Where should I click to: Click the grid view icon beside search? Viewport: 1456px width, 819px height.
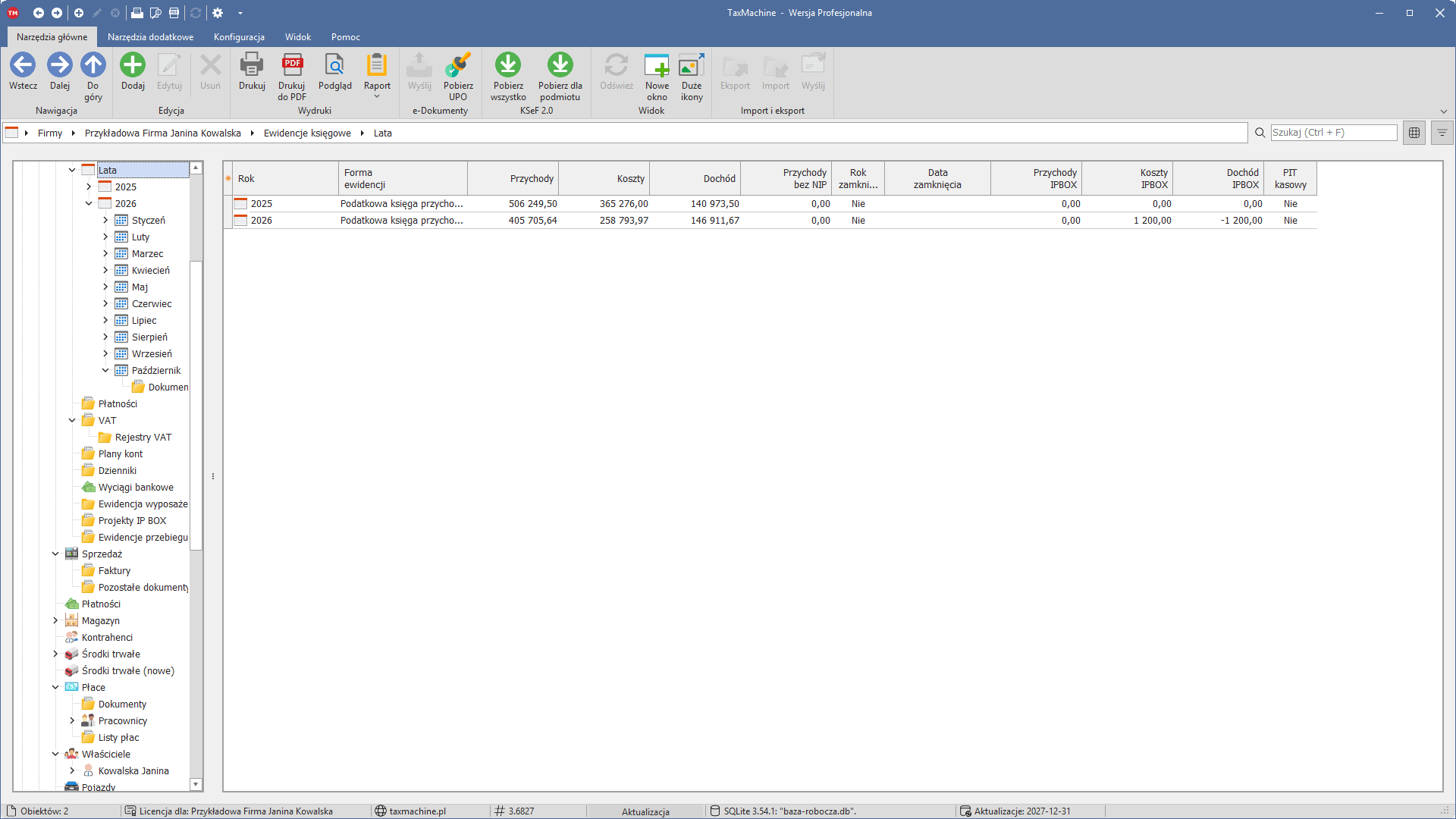pos(1414,133)
